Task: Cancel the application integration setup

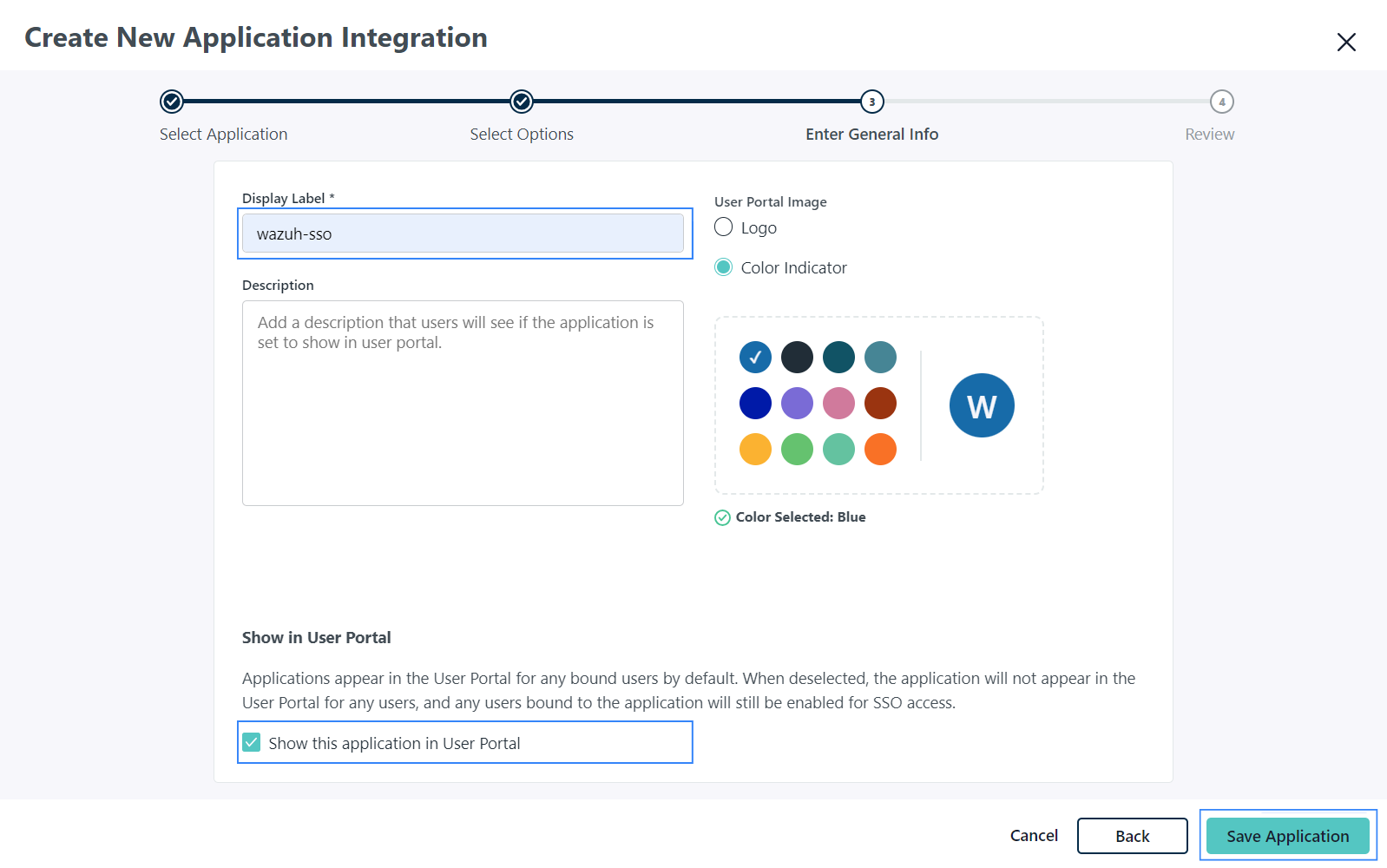Action: pyautogui.click(x=1034, y=835)
